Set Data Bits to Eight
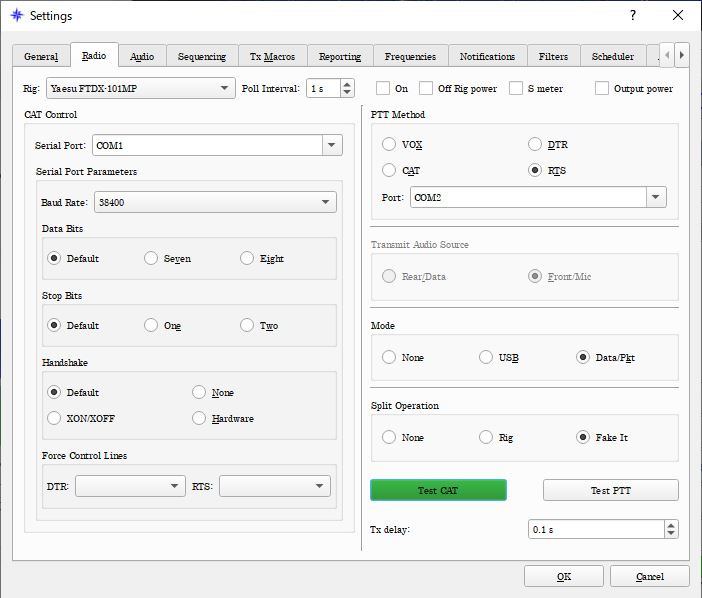Viewport: 702px width, 598px height. coord(247,258)
